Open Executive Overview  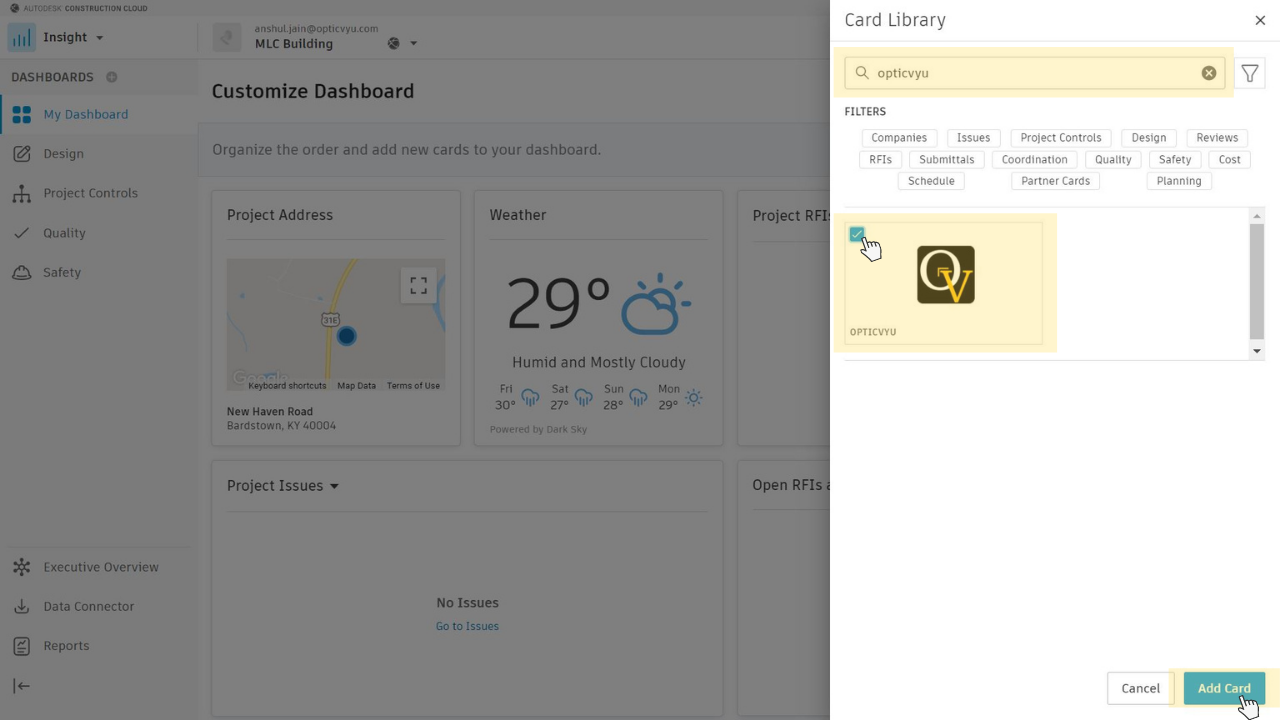point(101,567)
